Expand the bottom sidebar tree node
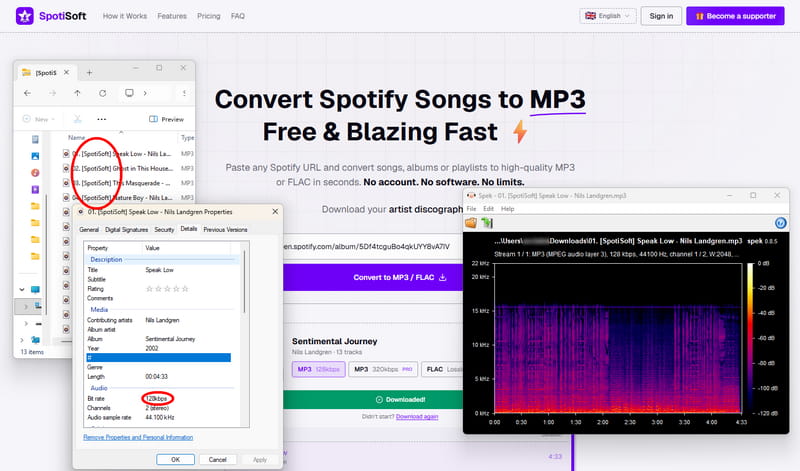This screenshot has width=800, height=471. (22, 339)
